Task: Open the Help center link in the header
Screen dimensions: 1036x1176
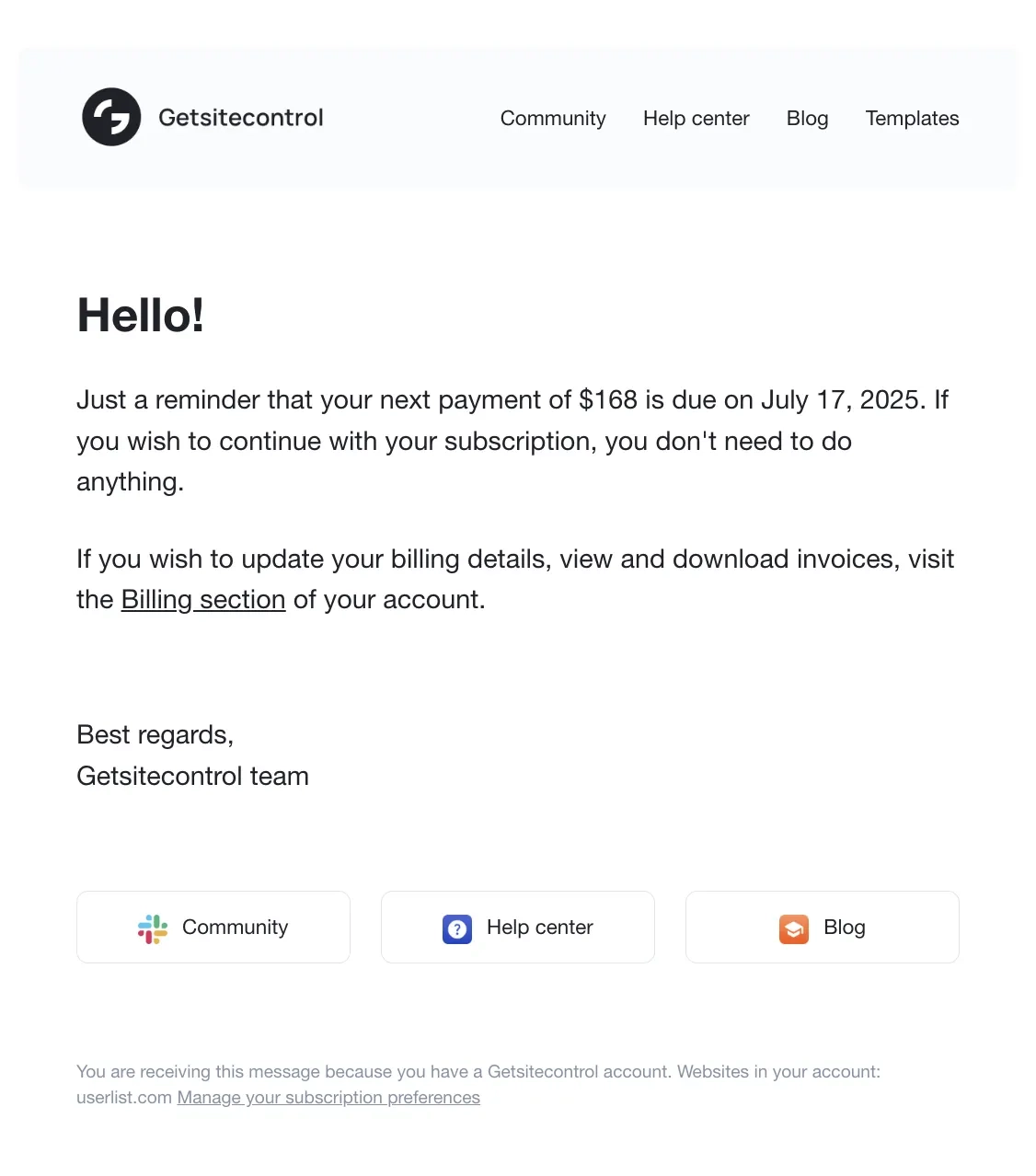Action: tap(696, 118)
